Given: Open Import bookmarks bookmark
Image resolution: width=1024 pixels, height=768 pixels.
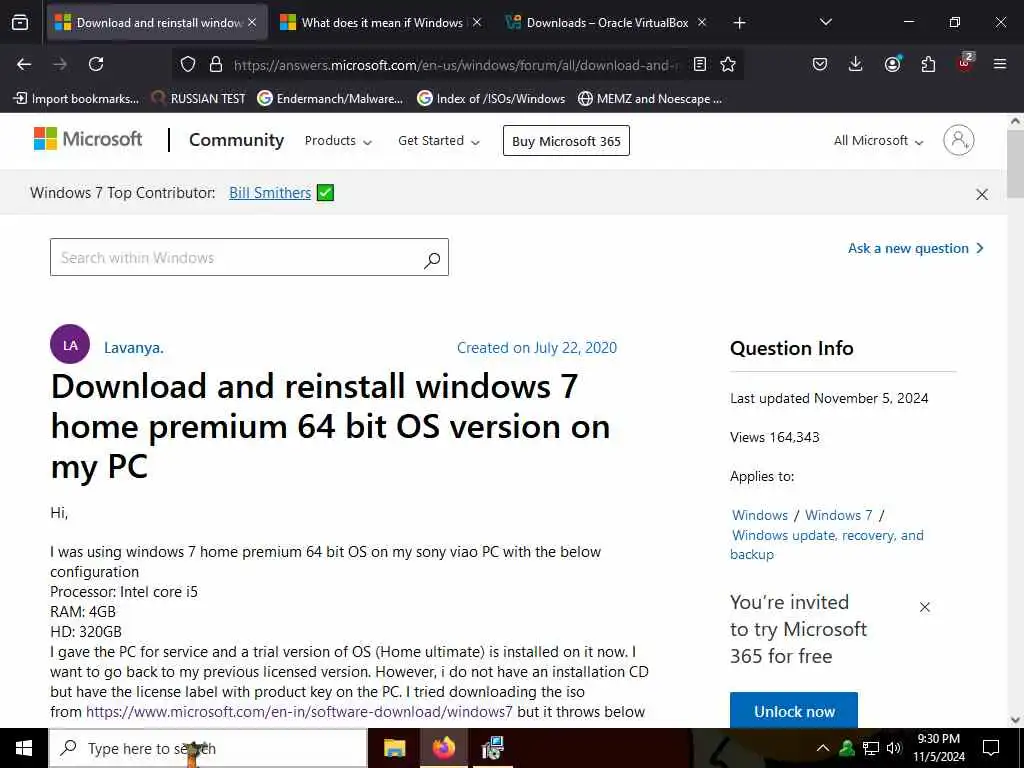Looking at the screenshot, I should (x=76, y=99).
